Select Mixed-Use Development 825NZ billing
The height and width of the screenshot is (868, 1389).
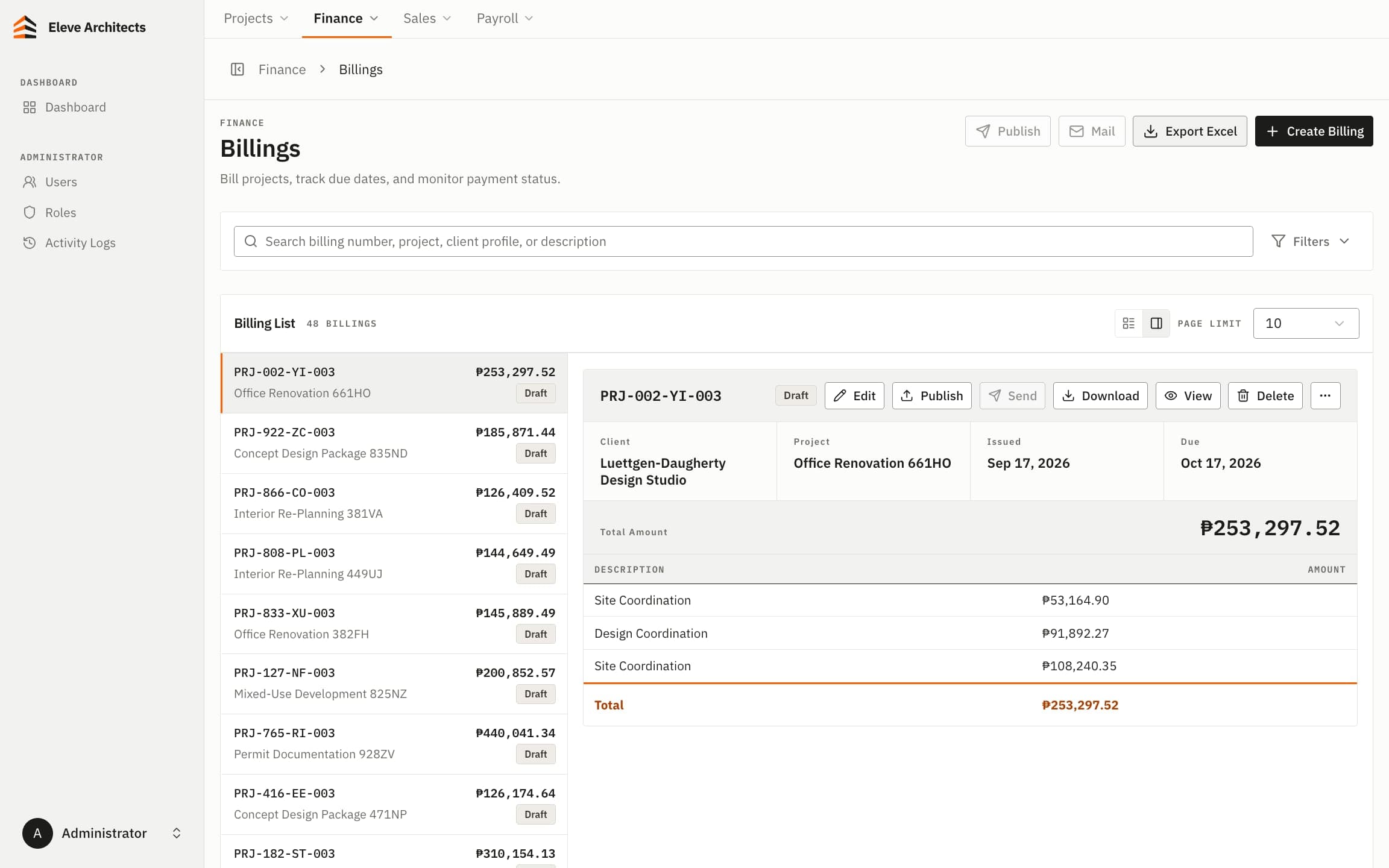pyautogui.click(x=394, y=684)
